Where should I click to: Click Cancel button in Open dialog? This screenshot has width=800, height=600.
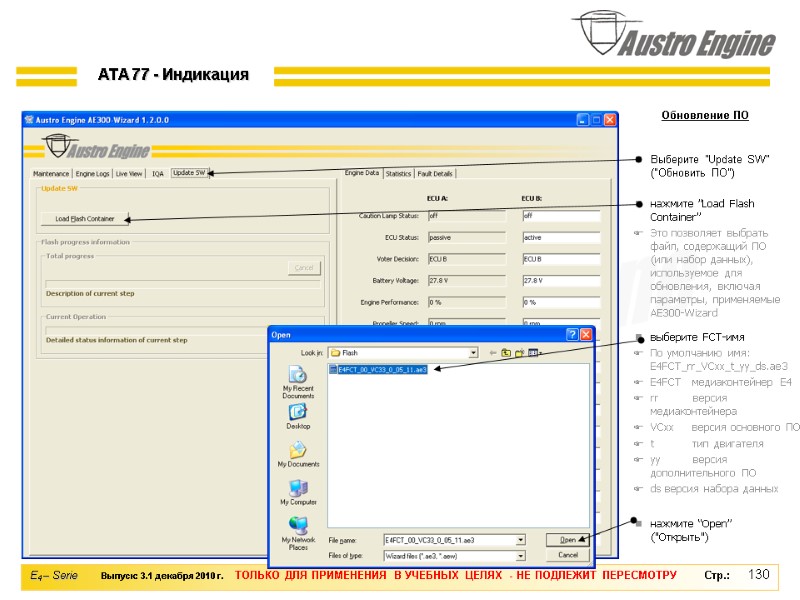567,555
